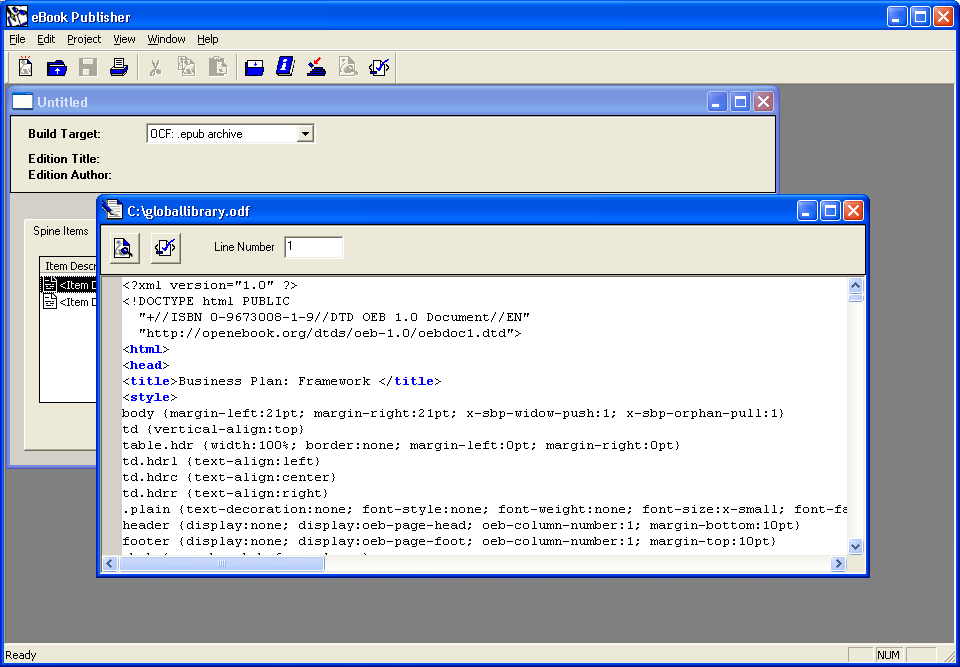This screenshot has height=667, width=960.
Task: Click the find-in-document magnifier icon in editor window
Action: pos(124,247)
